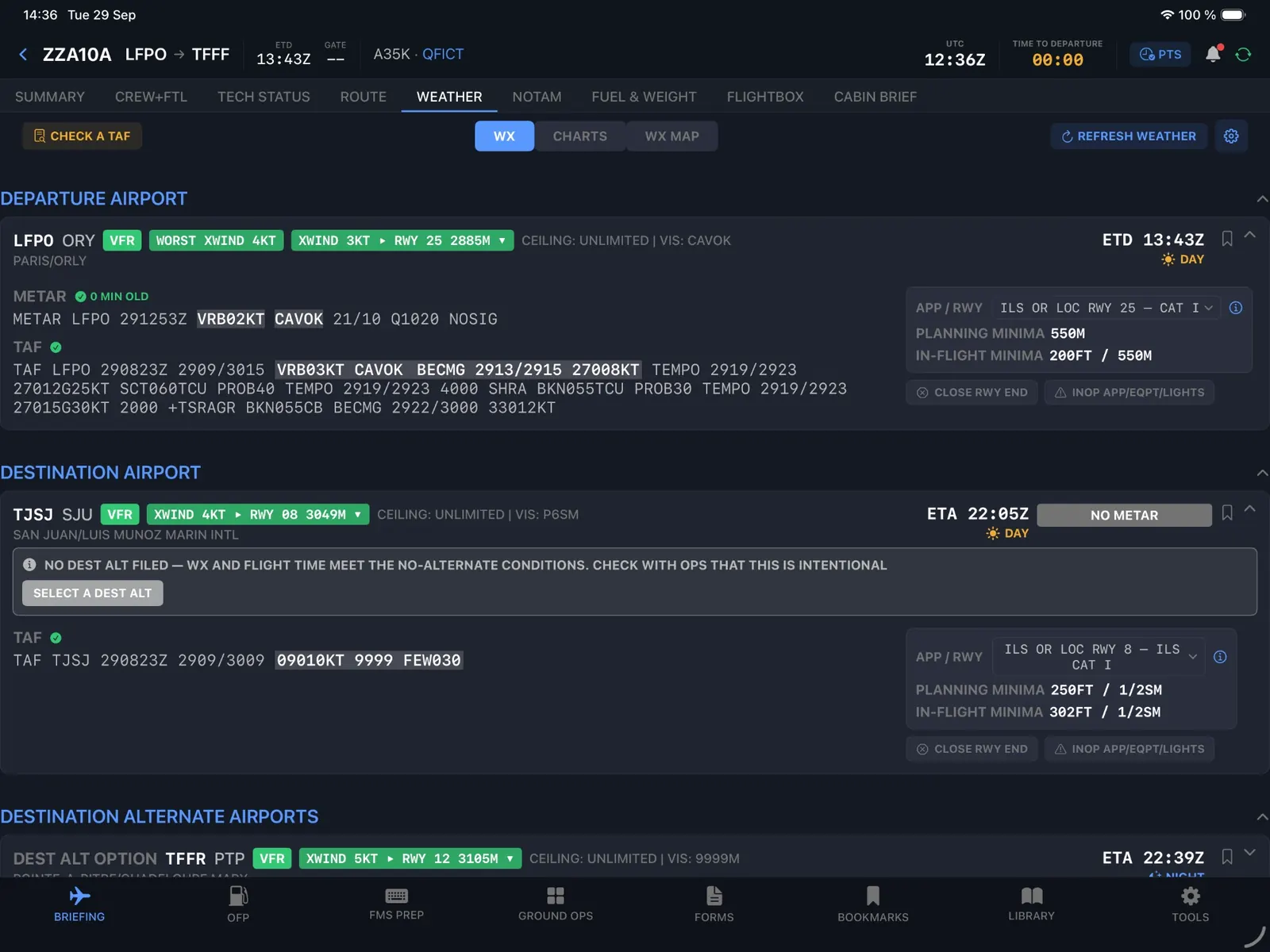Open the PTS button
This screenshot has width=1270, height=952.
(x=1160, y=54)
